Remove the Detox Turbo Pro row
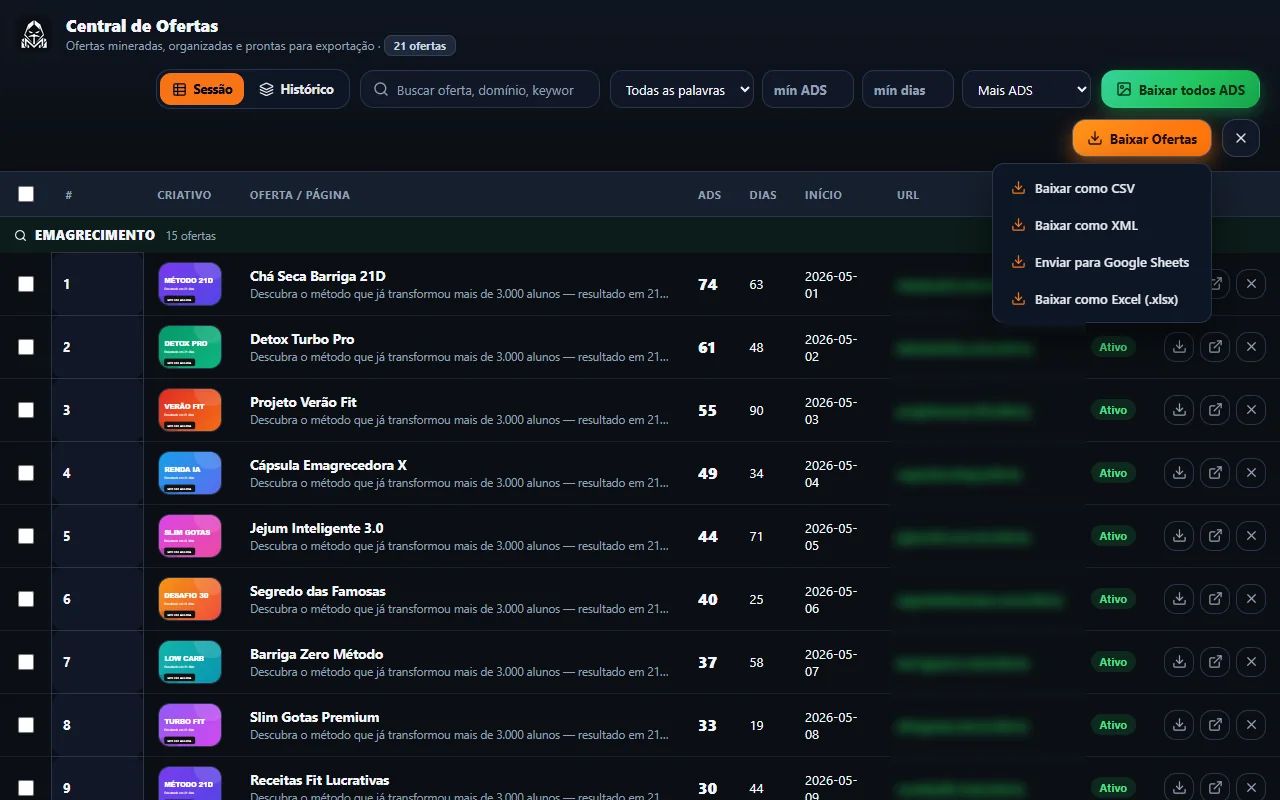The width and height of the screenshot is (1280, 800). click(1251, 347)
